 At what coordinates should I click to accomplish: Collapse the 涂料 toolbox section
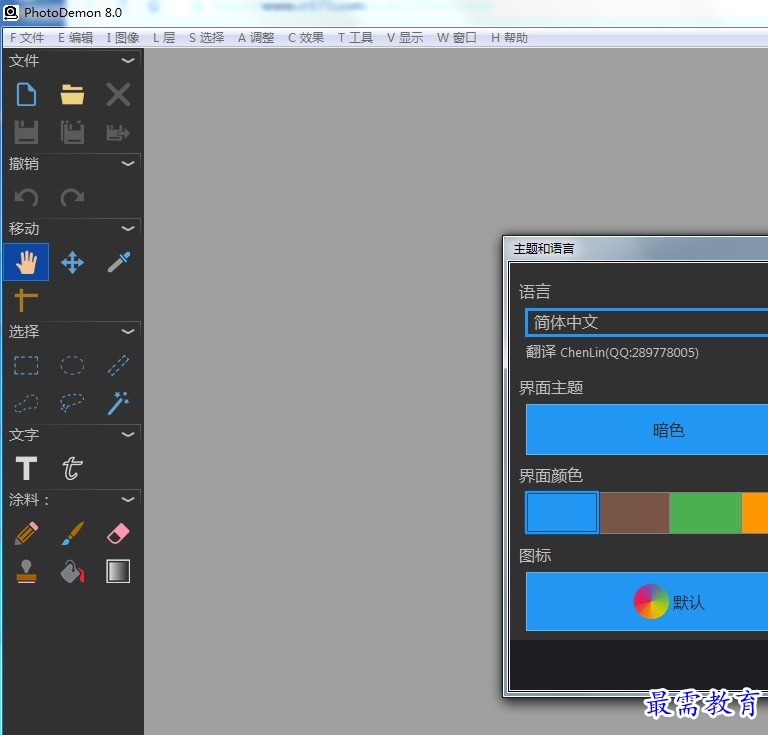point(128,499)
